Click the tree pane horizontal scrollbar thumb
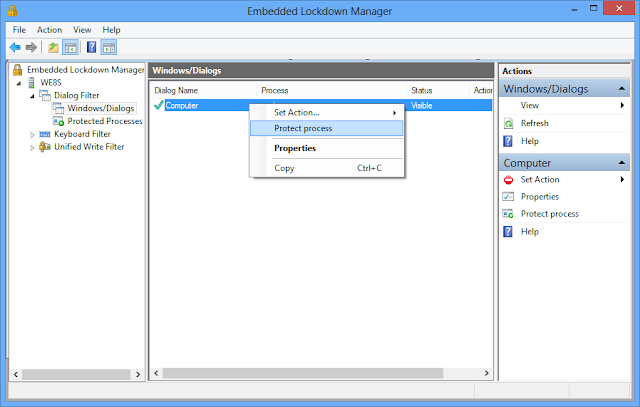The image size is (640, 407). (76, 374)
